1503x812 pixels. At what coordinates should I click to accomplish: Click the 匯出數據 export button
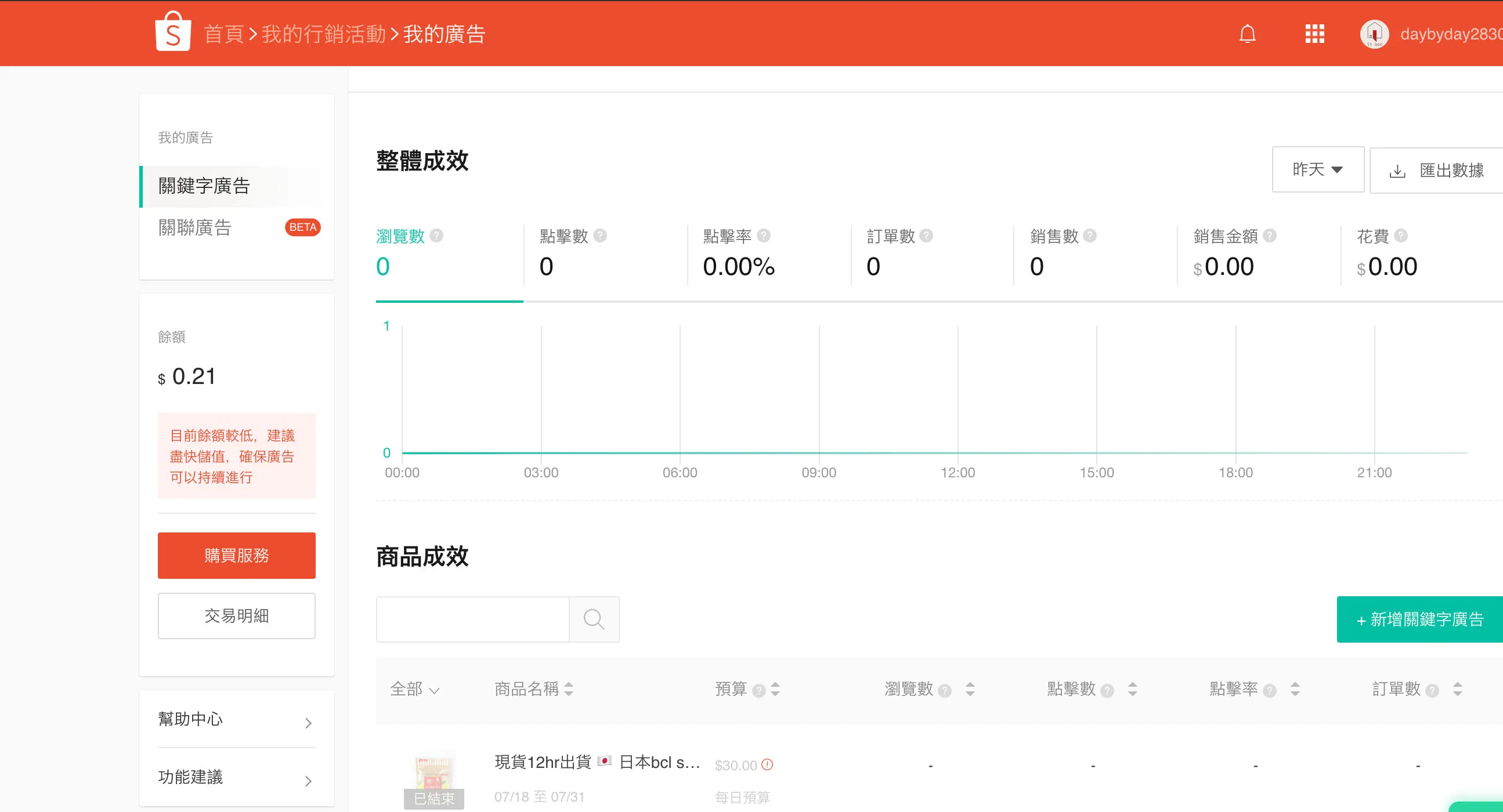pyautogui.click(x=1436, y=170)
